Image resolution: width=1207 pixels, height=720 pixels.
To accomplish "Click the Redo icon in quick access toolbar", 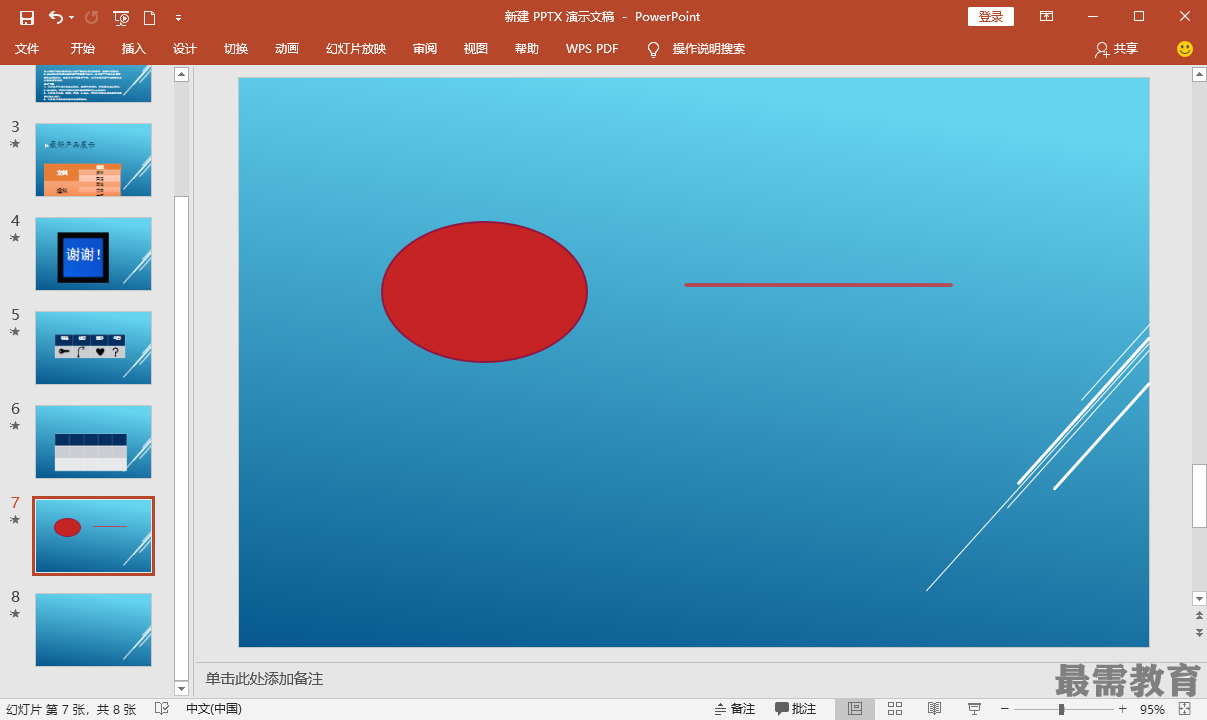I will point(91,17).
